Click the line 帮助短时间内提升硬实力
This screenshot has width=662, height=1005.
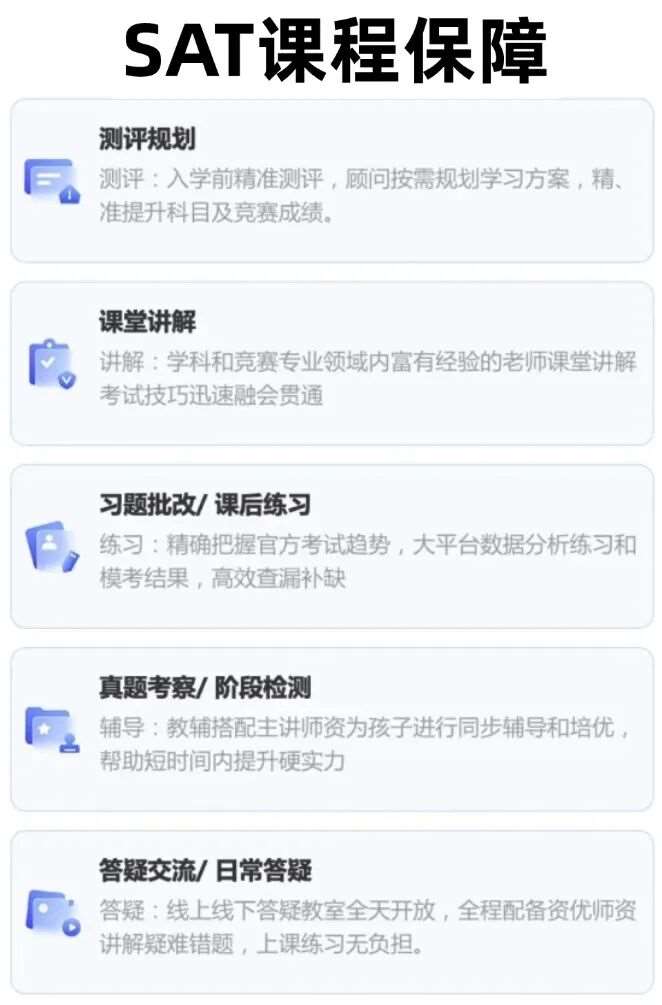tap(222, 761)
